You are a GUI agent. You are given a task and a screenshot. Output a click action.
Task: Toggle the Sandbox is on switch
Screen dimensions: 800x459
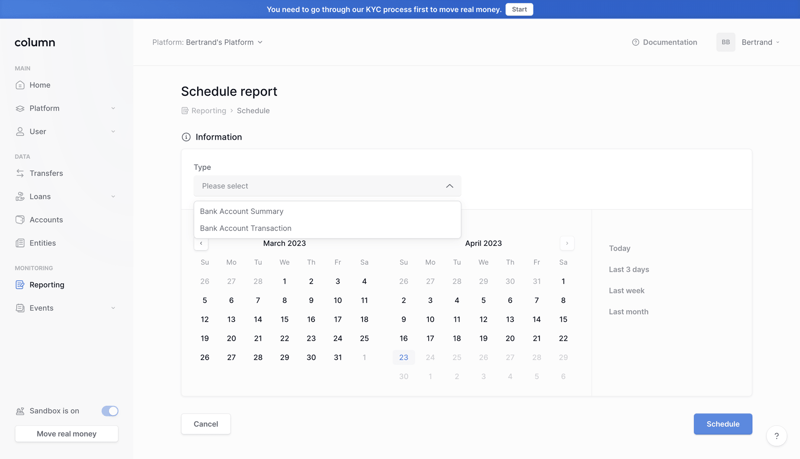110,411
